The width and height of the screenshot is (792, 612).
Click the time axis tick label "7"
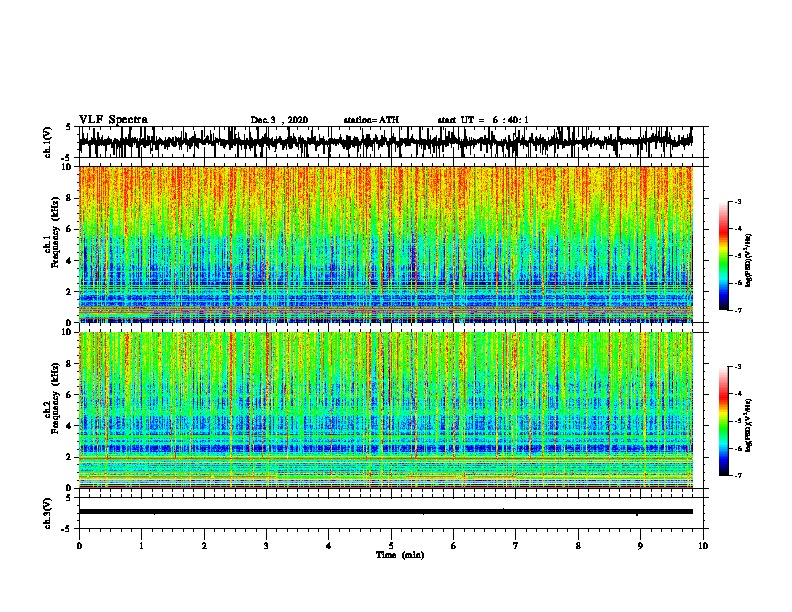[516, 545]
